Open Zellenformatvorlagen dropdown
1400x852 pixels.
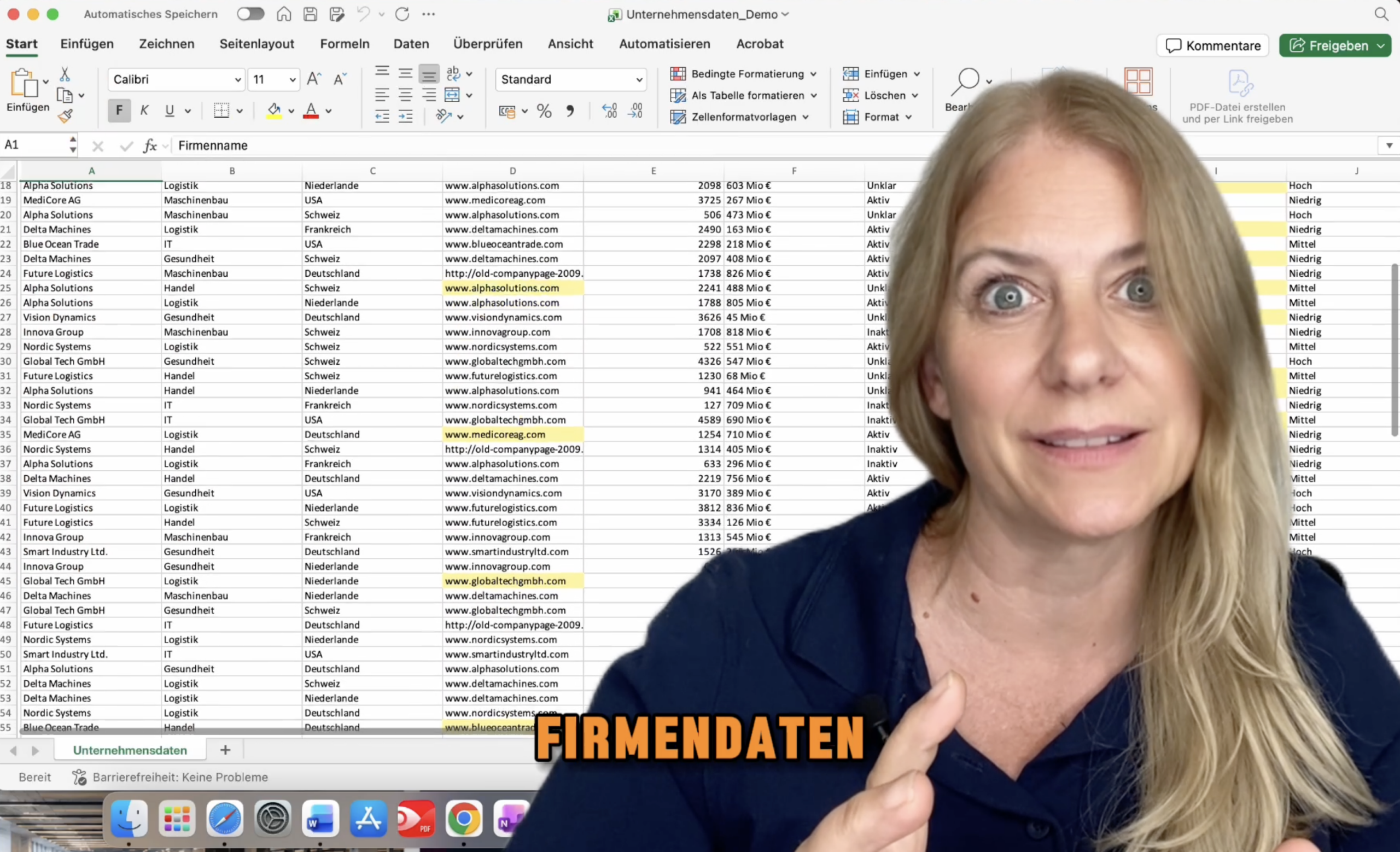[x=739, y=117]
